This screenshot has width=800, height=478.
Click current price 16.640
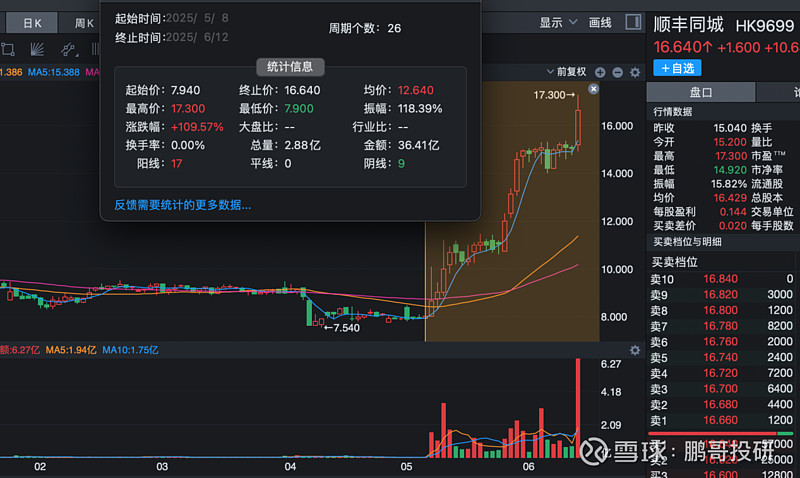(x=683, y=47)
